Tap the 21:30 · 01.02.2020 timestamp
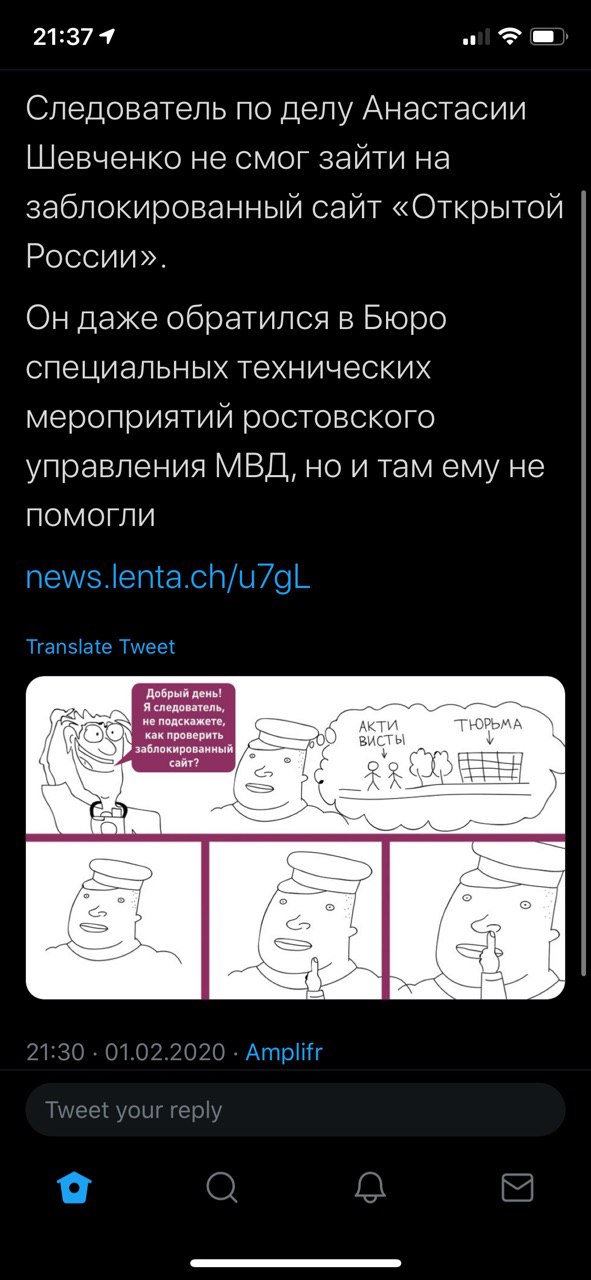 [x=126, y=1052]
